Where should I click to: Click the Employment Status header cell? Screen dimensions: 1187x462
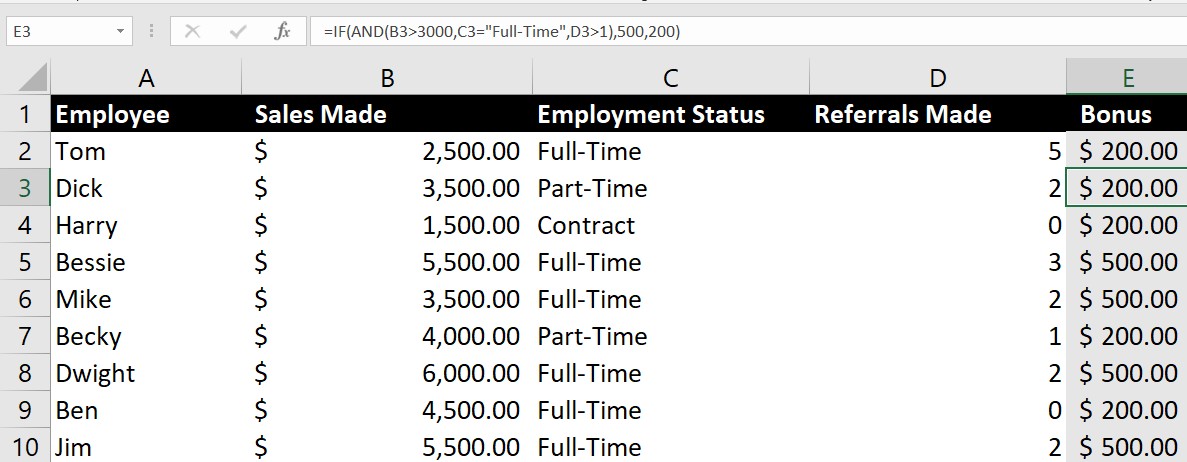click(671, 114)
